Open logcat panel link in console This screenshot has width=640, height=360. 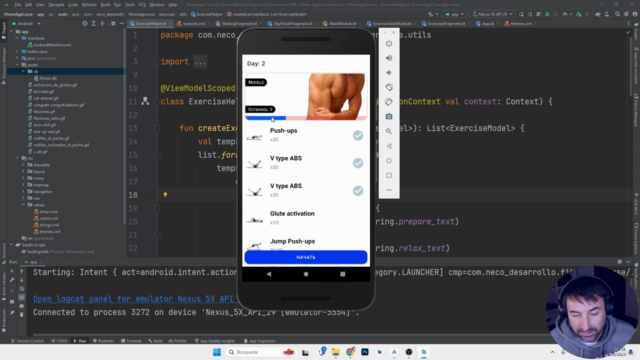tap(133, 299)
